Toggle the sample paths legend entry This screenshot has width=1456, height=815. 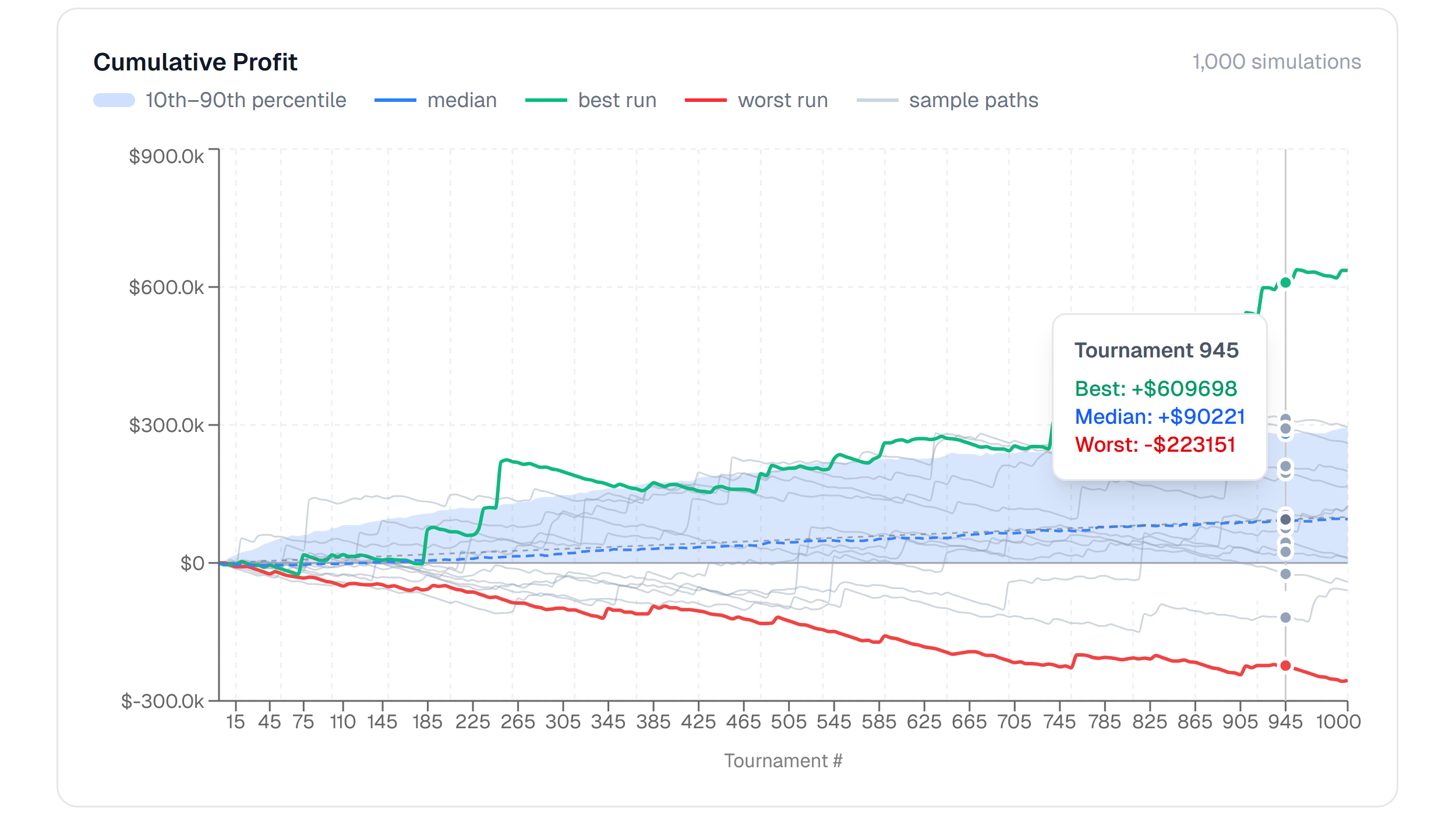973,100
